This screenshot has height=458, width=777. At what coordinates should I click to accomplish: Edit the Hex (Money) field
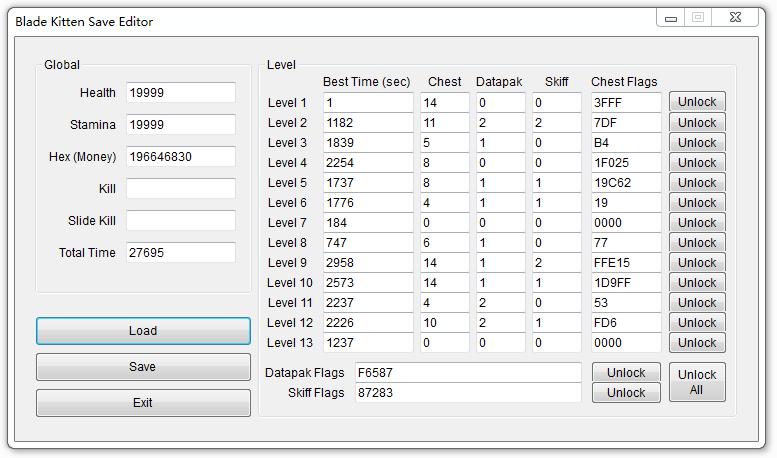click(180, 157)
